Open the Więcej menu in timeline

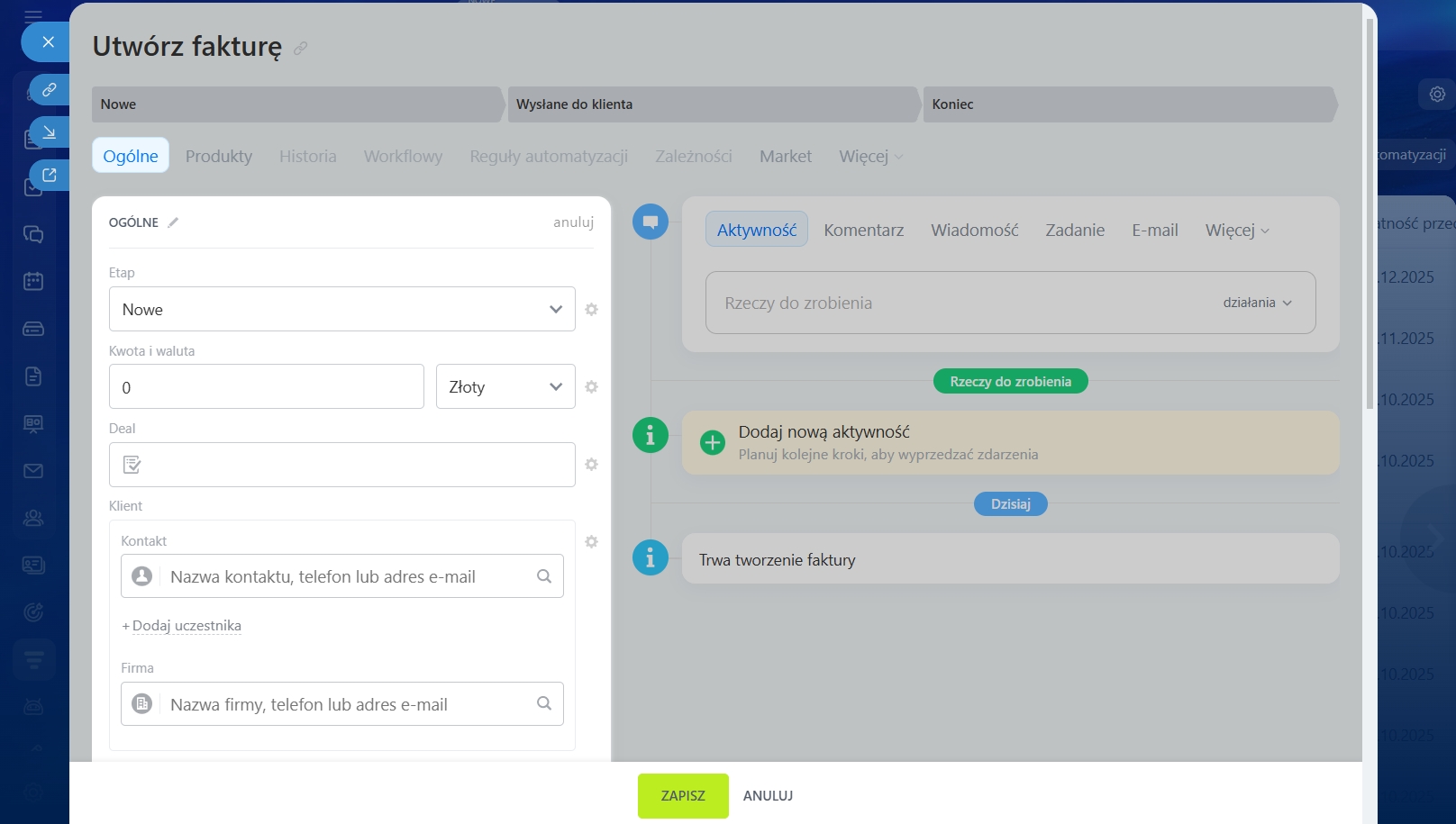pyautogui.click(x=1236, y=231)
